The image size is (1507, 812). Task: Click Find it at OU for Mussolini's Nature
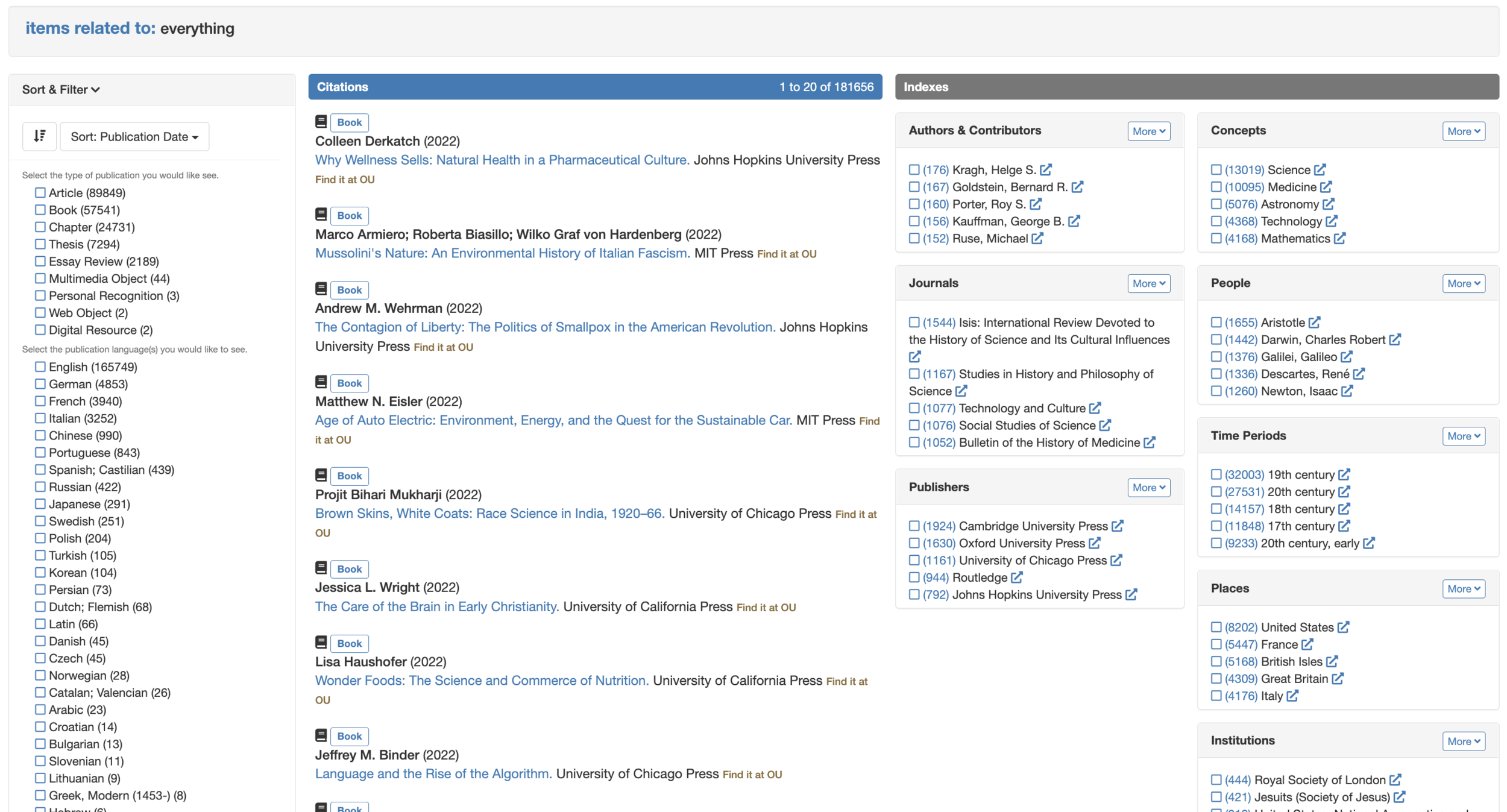tap(786, 254)
